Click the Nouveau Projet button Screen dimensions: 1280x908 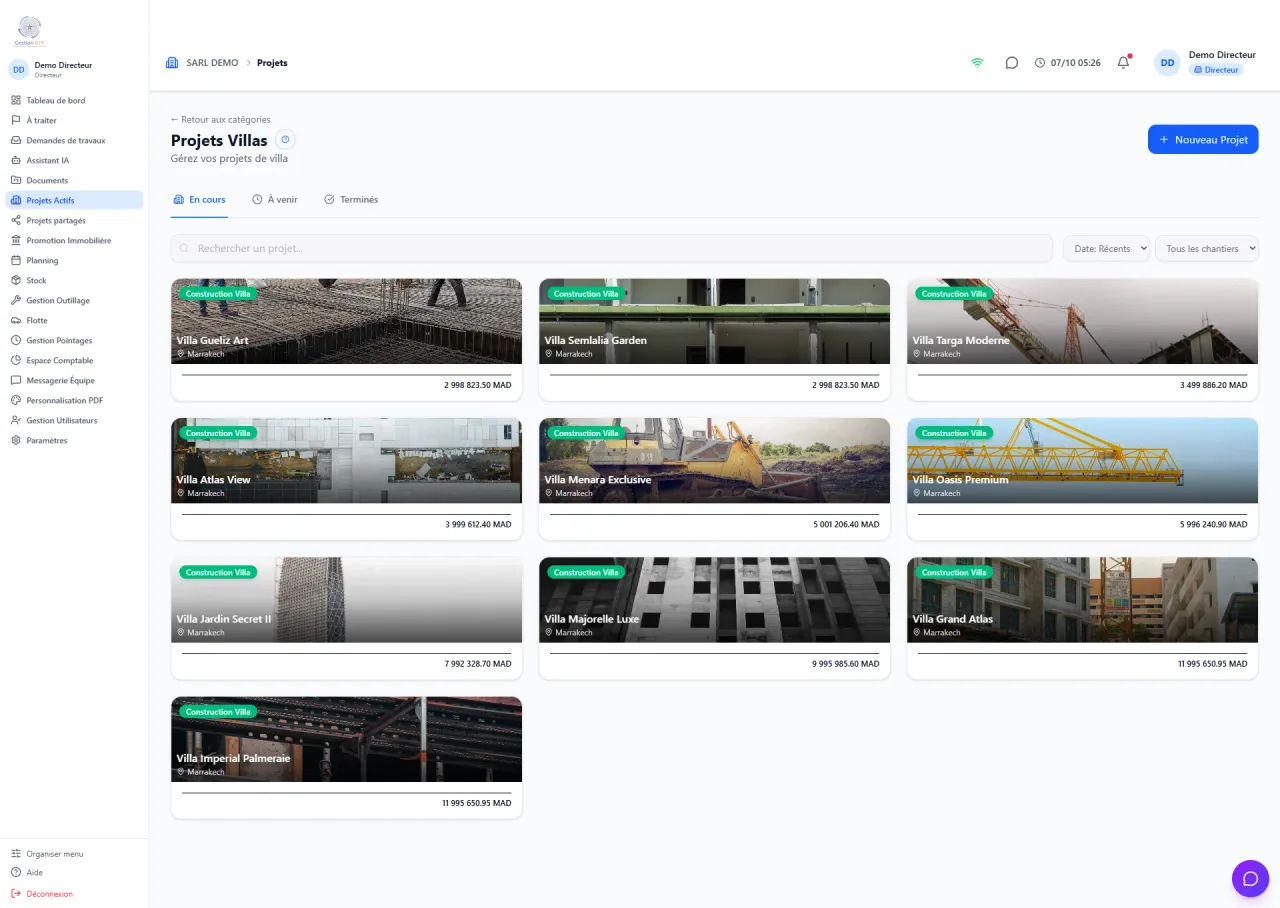tap(1203, 139)
